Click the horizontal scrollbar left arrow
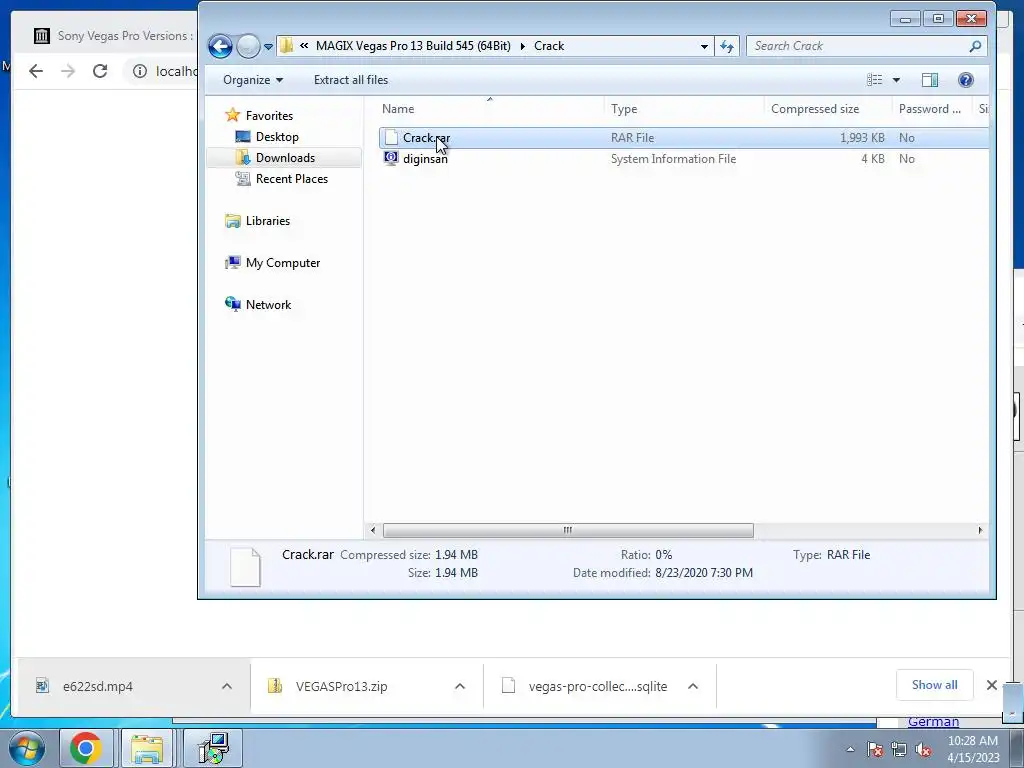 373,530
